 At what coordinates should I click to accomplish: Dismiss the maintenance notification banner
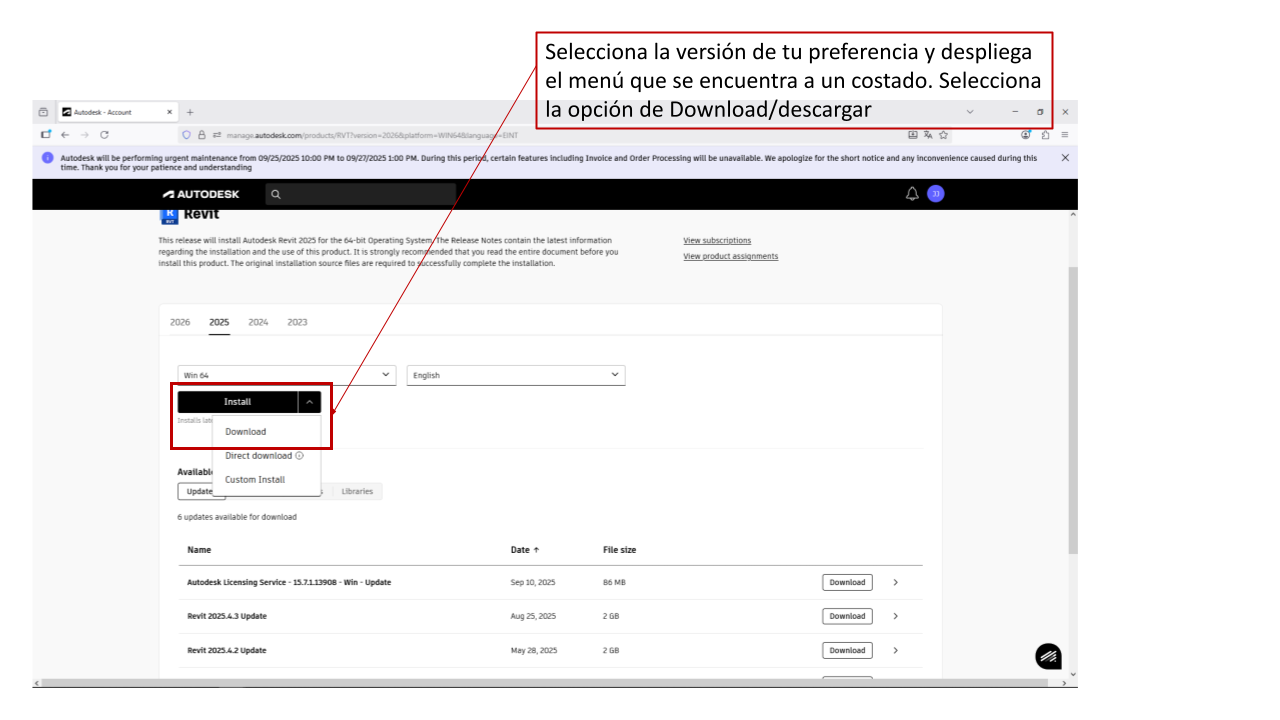[1065, 158]
